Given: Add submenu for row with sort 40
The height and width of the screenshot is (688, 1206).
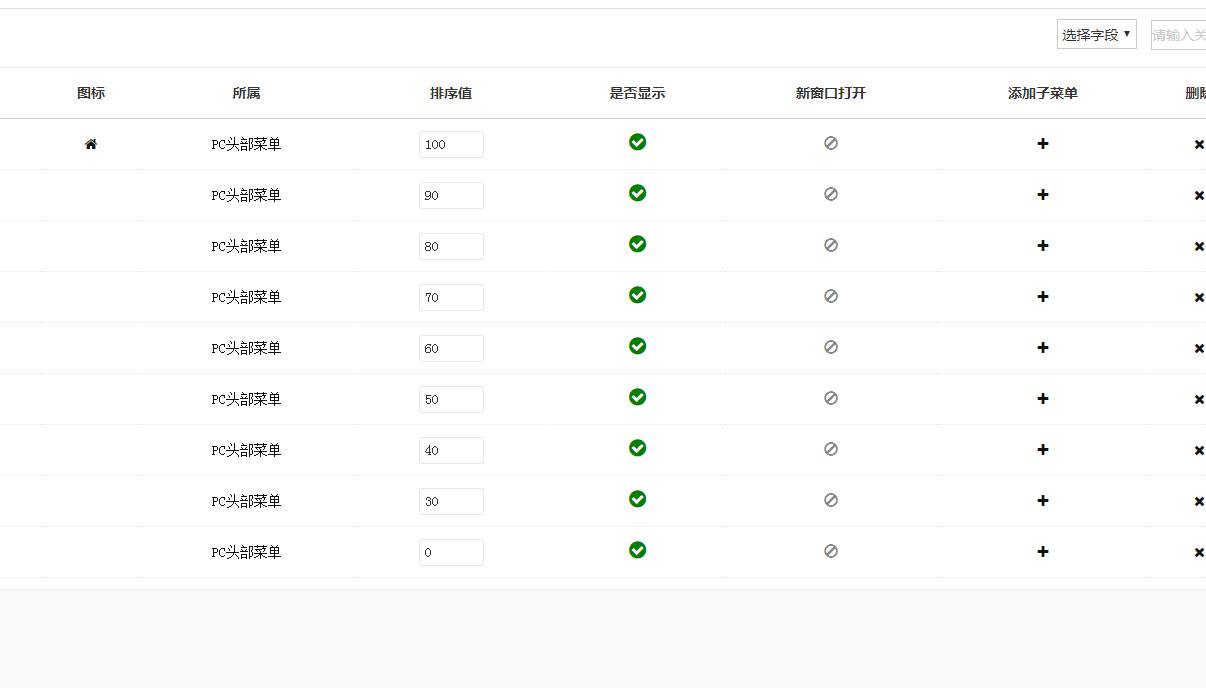Looking at the screenshot, I should click(1042, 450).
